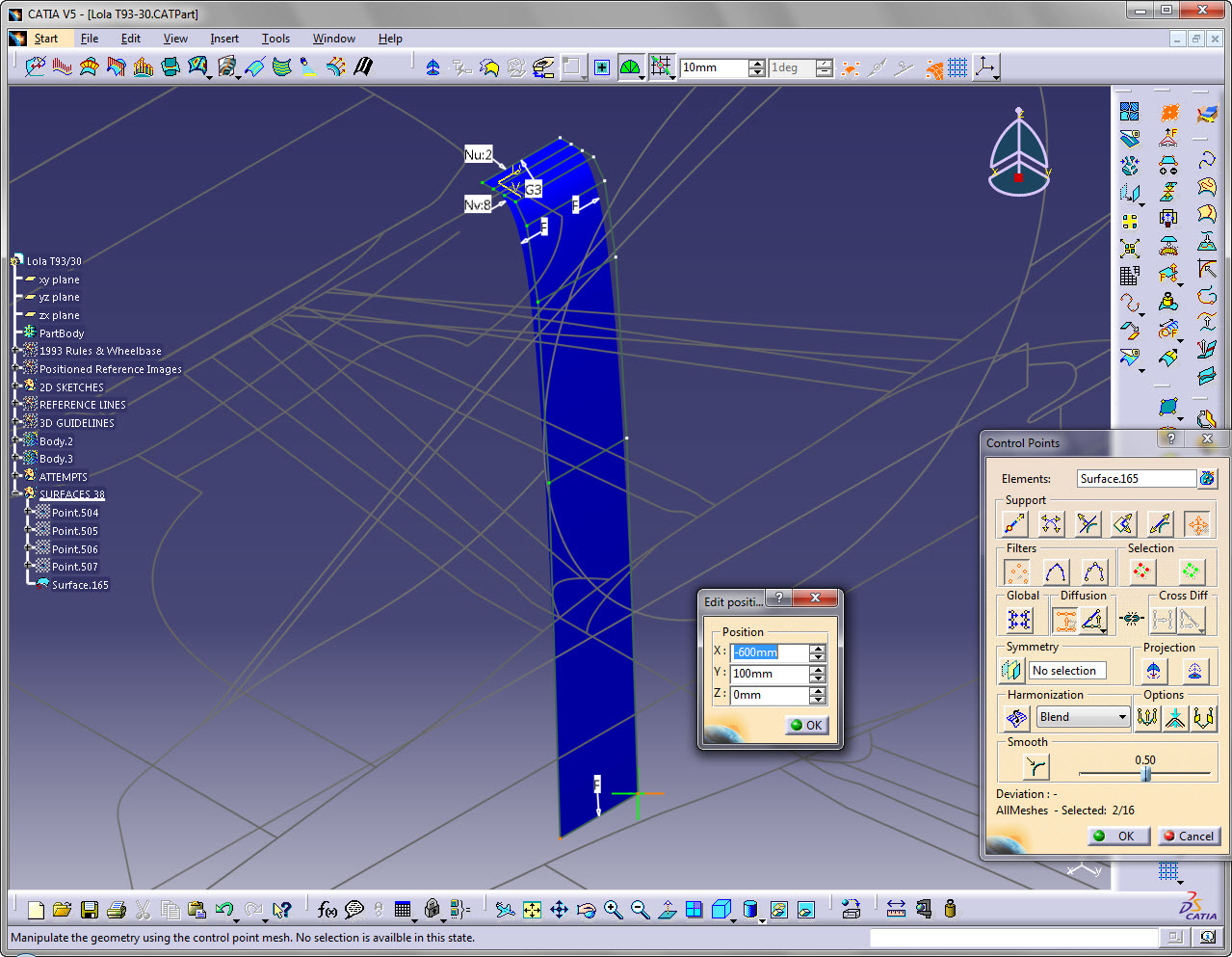Click the Elements multi-selection icon

(x=1207, y=479)
